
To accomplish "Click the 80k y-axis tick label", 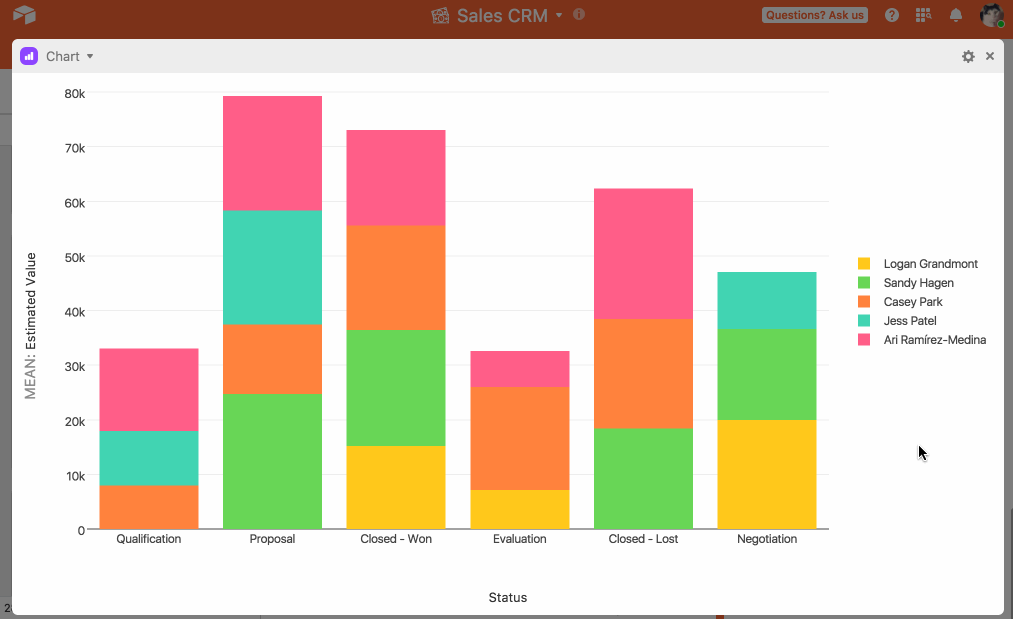I will pos(74,94).
